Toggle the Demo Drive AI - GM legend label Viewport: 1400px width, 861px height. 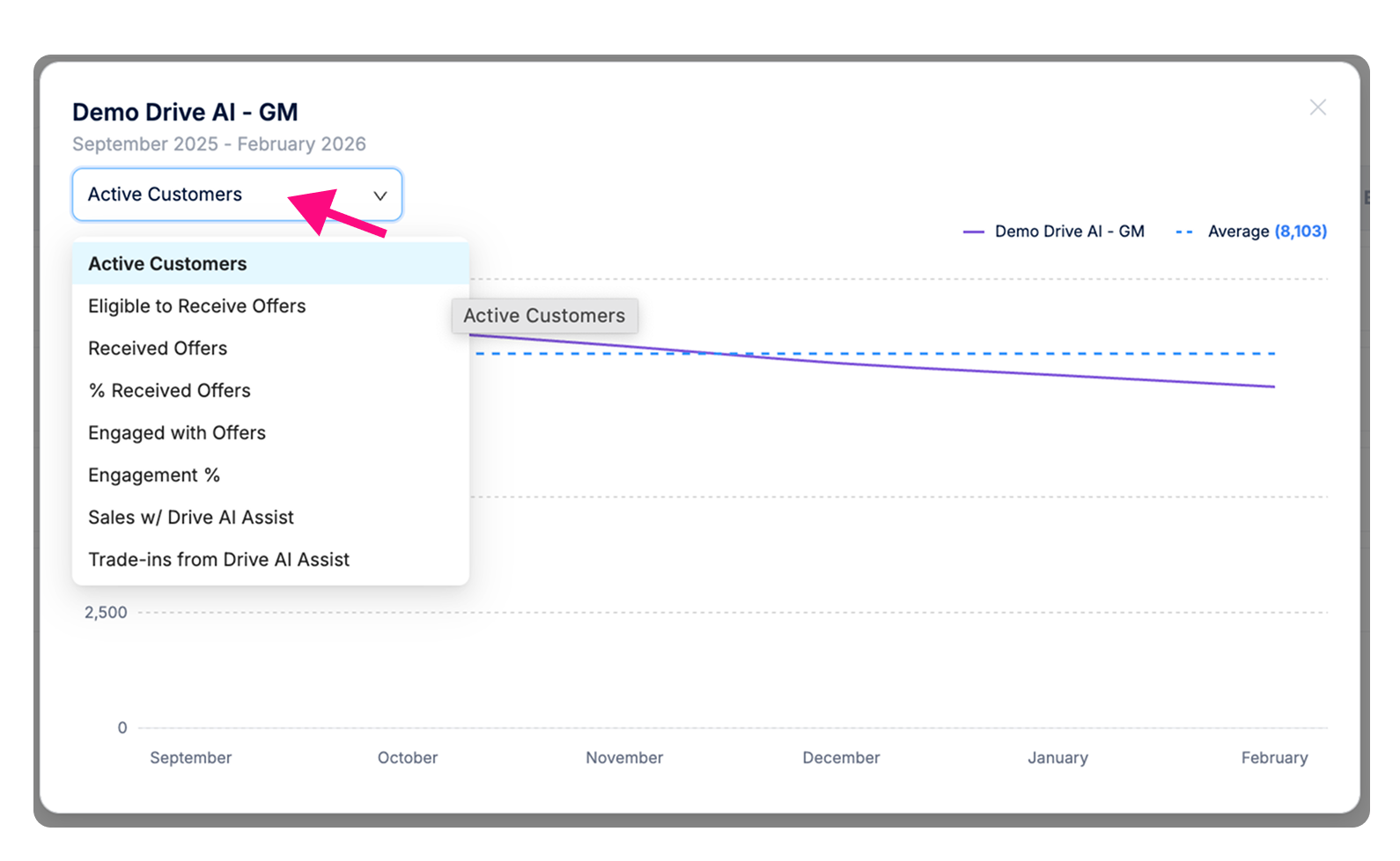[1069, 232]
